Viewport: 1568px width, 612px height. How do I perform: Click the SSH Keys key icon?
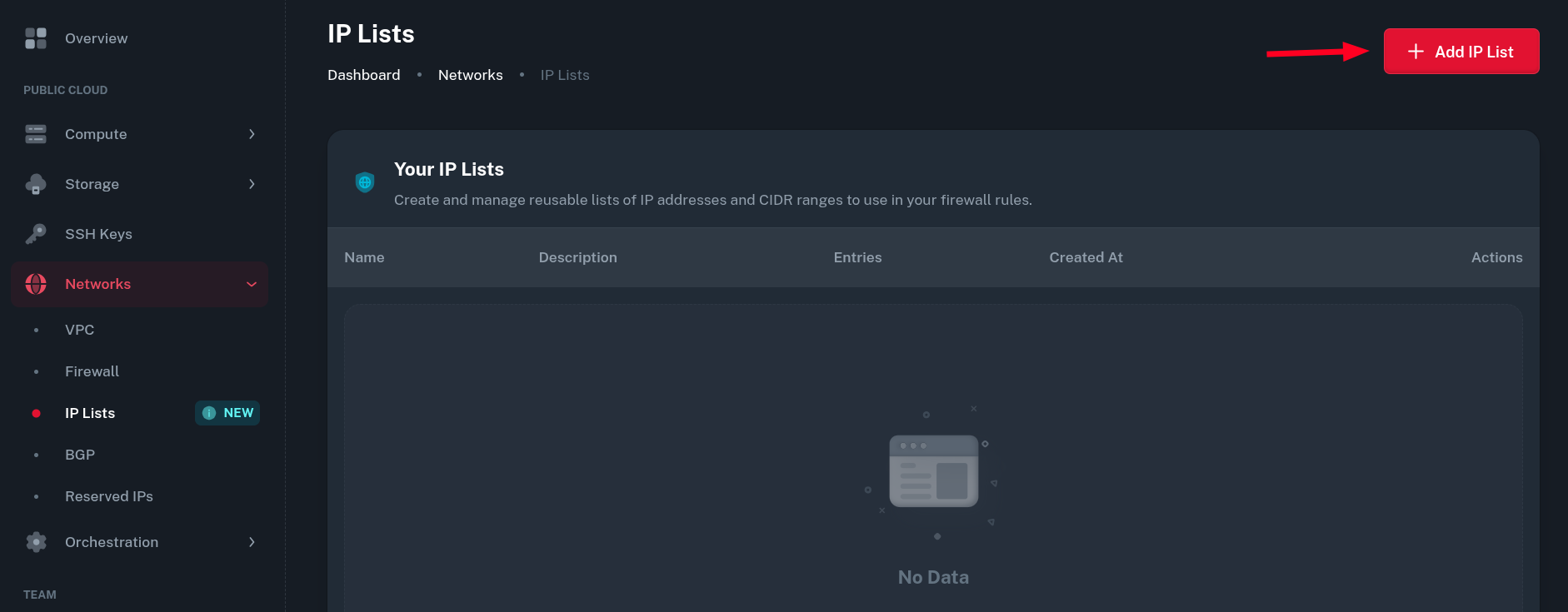[x=36, y=234]
